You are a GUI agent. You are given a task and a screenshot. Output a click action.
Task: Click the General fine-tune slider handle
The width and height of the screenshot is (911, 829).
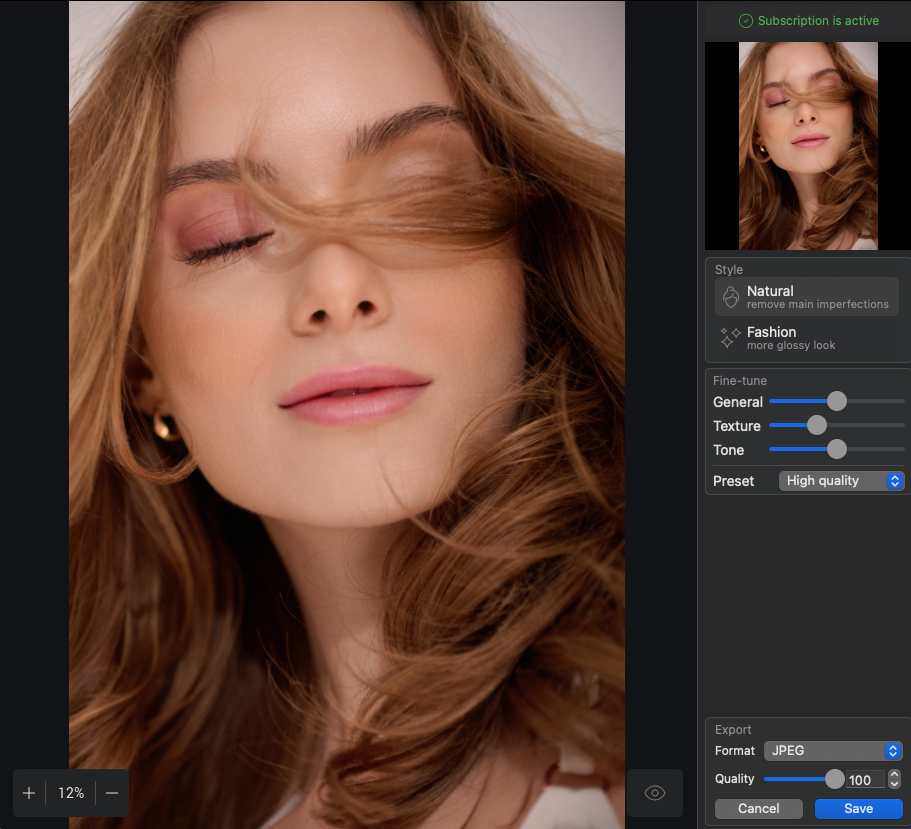pos(837,401)
